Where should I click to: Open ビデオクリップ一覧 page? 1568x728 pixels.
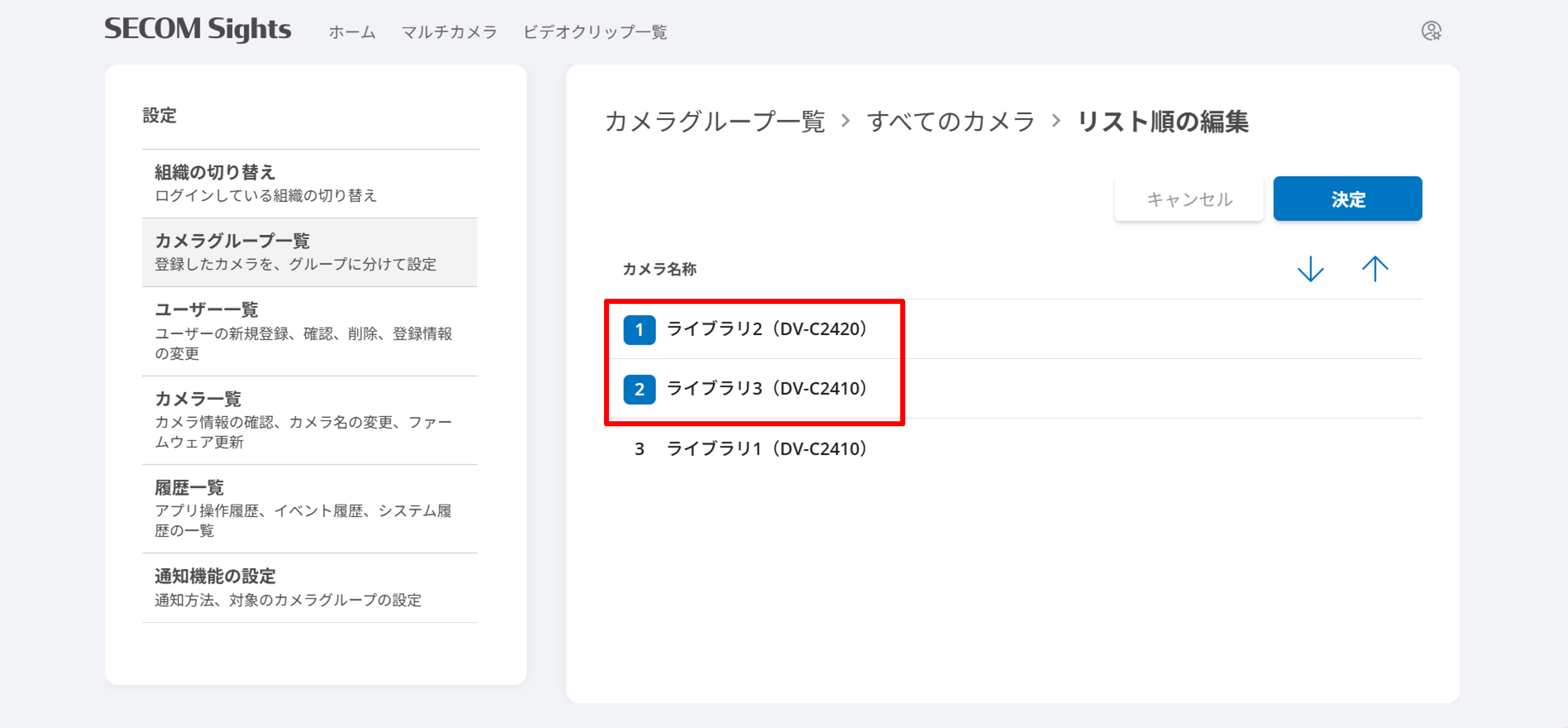pyautogui.click(x=595, y=32)
